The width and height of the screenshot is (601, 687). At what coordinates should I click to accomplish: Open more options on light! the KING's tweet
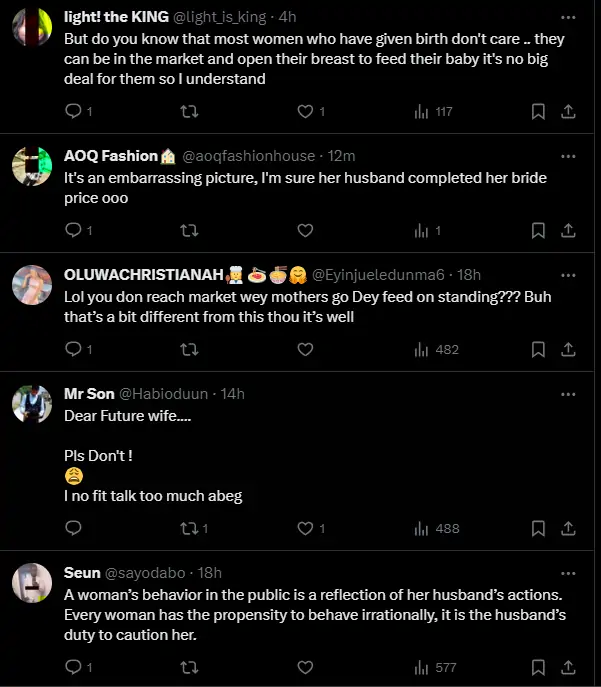click(x=567, y=18)
